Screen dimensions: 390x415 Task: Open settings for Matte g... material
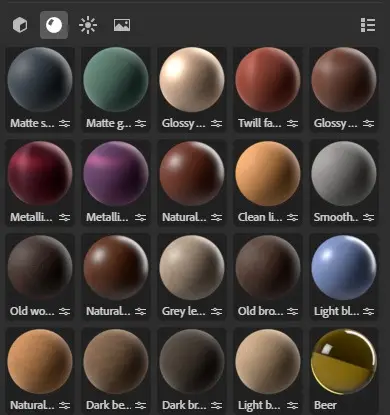(x=140, y=124)
